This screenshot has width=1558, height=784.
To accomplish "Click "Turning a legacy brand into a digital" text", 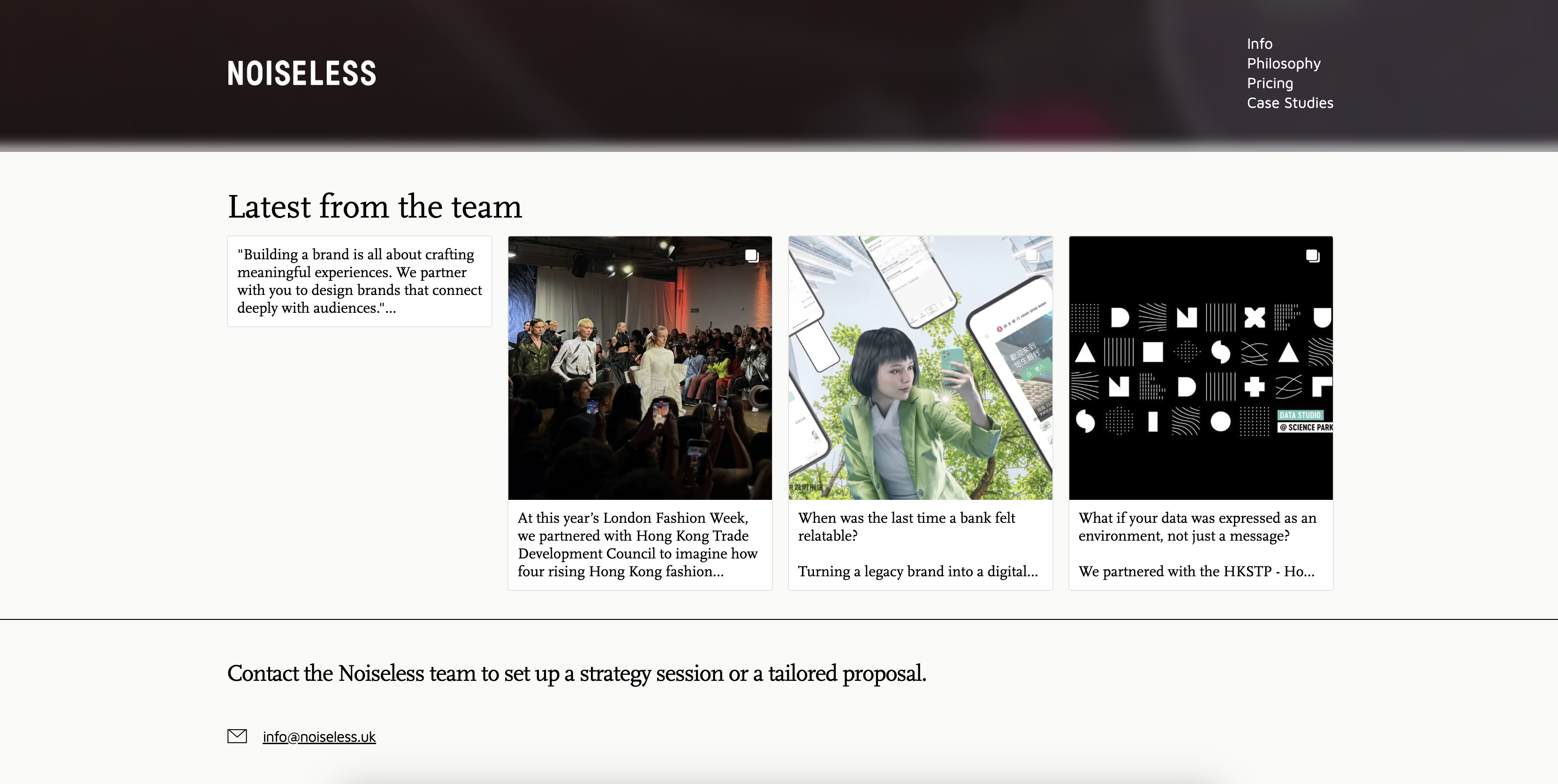I will point(917,571).
